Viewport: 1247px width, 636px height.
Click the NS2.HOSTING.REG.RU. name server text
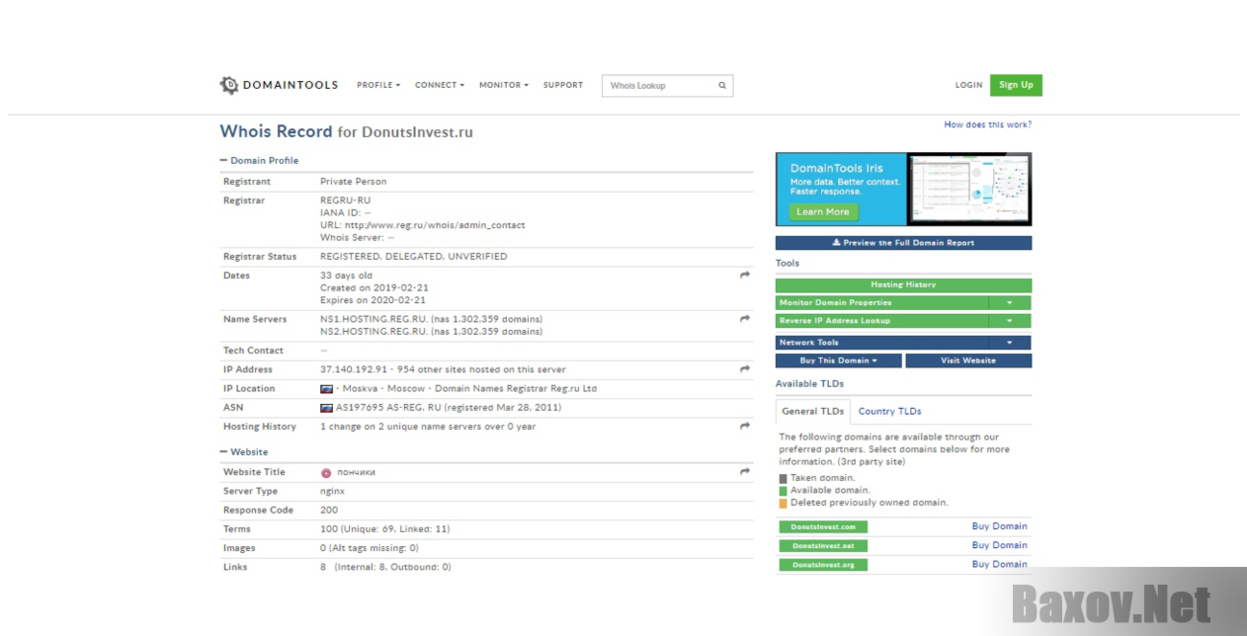click(x=374, y=331)
